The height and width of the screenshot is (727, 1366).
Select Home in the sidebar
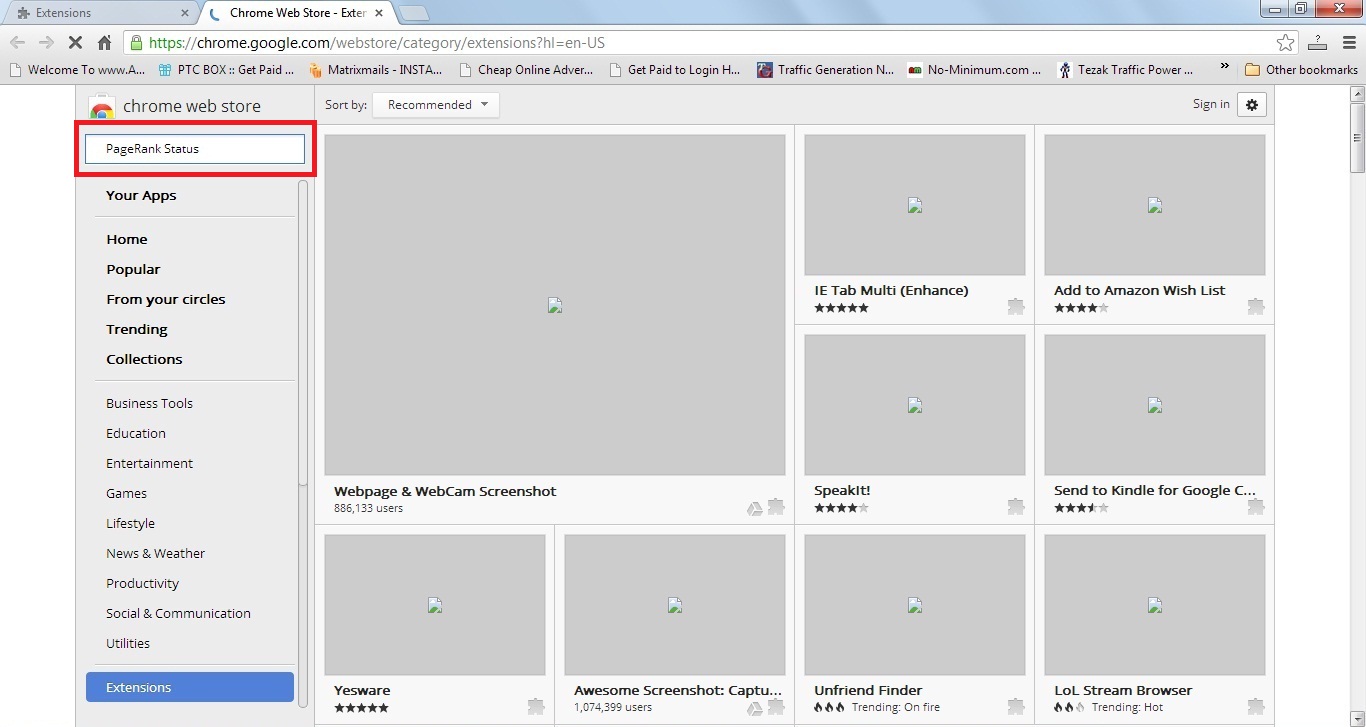click(127, 239)
